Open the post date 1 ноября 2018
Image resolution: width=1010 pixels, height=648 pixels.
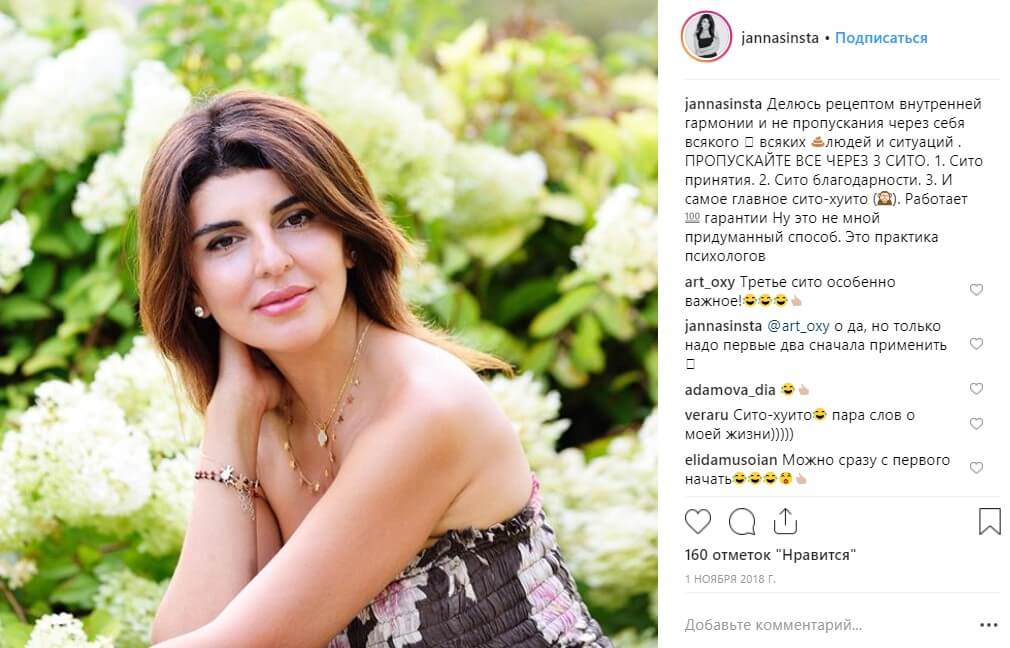730,579
